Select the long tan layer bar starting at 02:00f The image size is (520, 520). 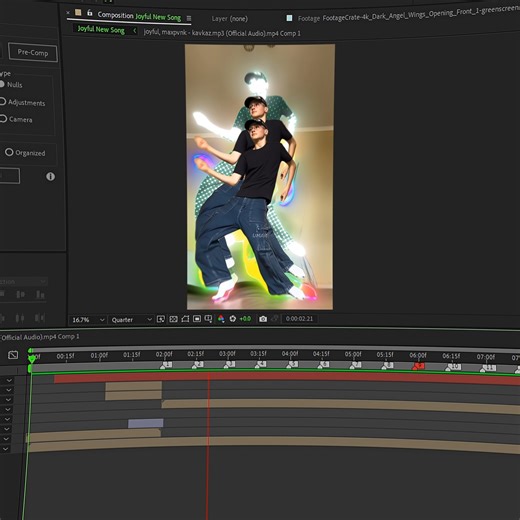pos(341,406)
